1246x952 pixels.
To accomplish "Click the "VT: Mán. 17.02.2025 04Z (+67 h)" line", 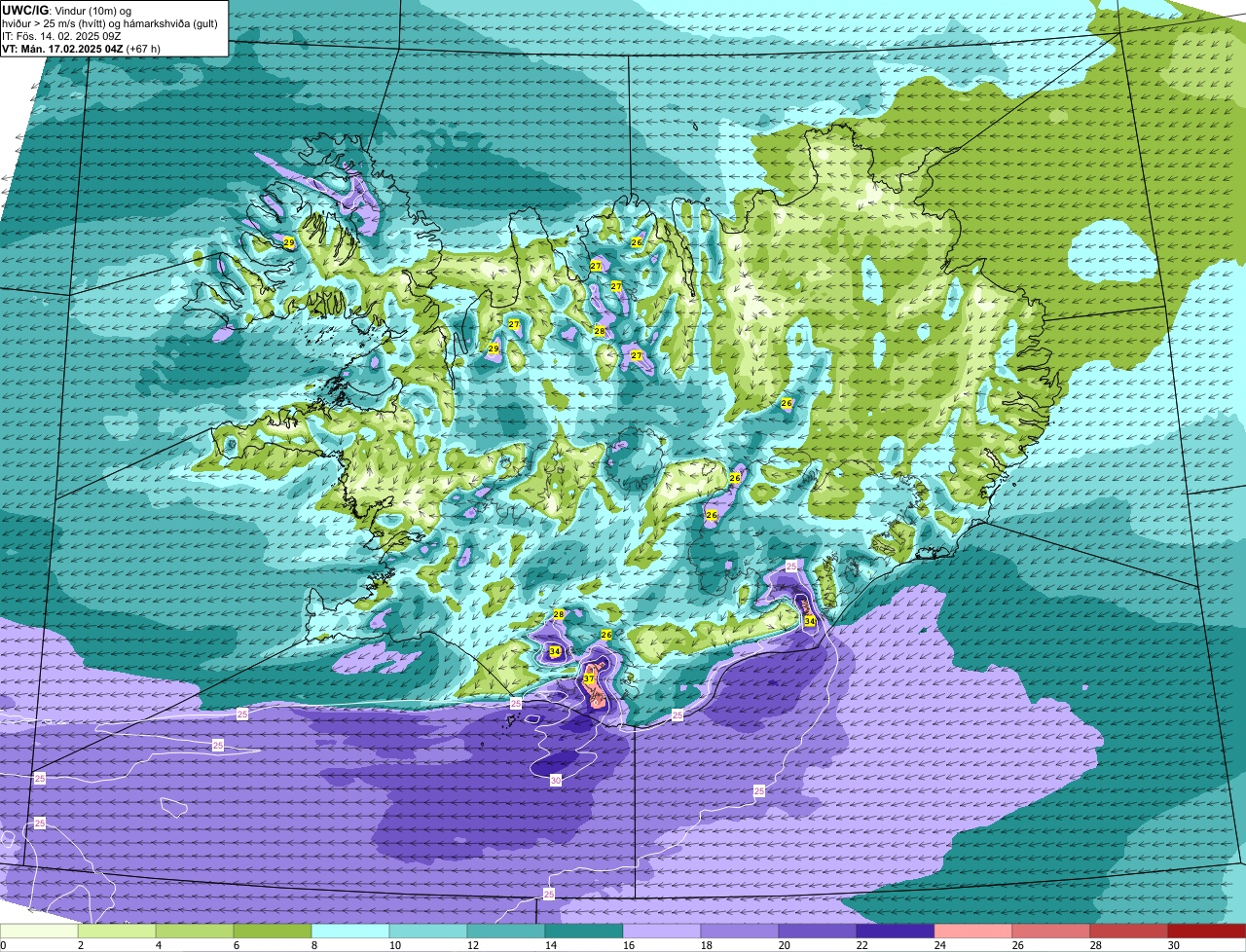I will coord(82,49).
